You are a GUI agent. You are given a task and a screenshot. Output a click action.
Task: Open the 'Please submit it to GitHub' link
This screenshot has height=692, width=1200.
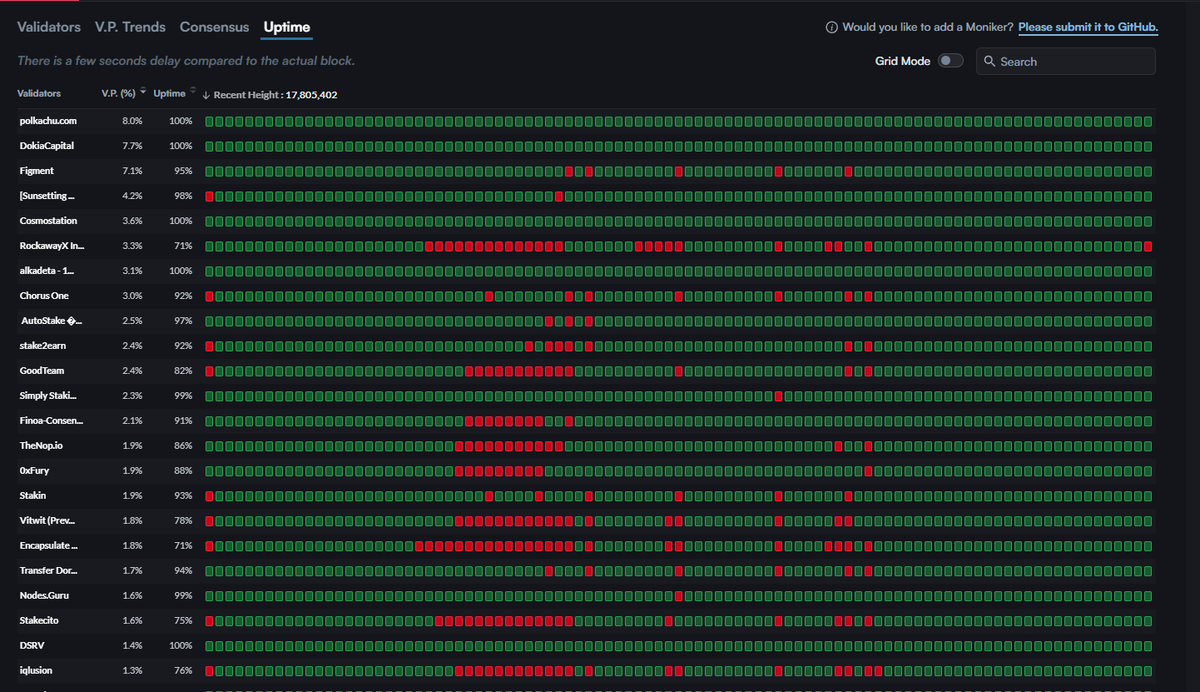1088,27
